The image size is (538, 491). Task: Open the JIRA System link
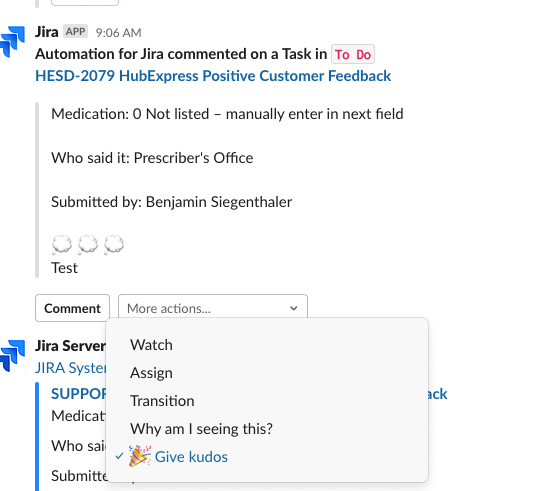coord(71,368)
